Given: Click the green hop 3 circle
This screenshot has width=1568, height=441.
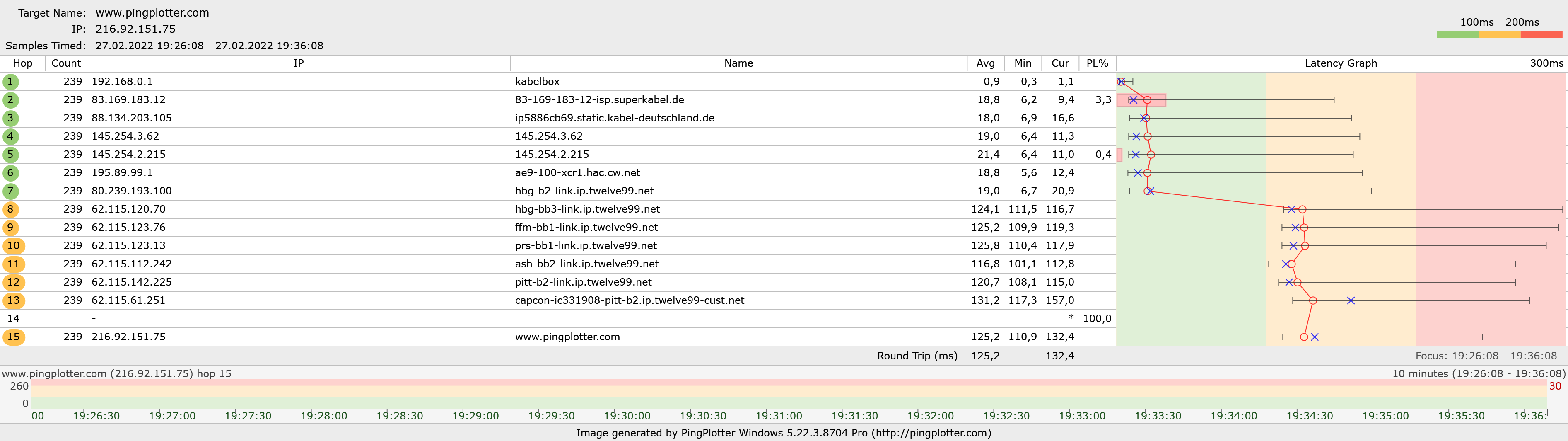Looking at the screenshot, I should pos(10,118).
